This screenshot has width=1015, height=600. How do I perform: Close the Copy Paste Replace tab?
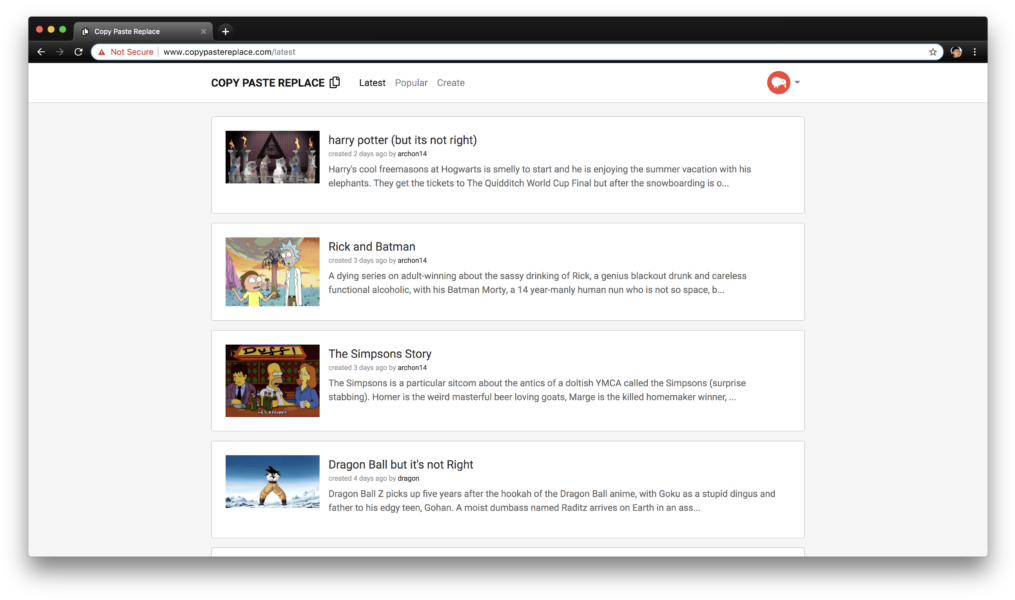click(203, 31)
